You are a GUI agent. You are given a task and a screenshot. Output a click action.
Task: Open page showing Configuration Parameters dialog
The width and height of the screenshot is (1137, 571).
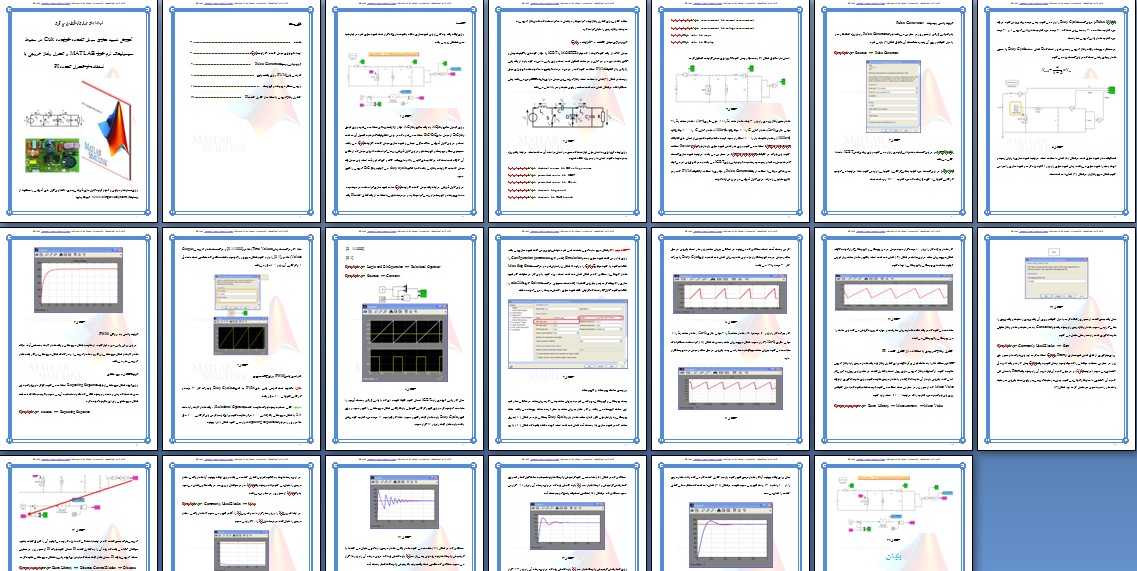[568, 340]
